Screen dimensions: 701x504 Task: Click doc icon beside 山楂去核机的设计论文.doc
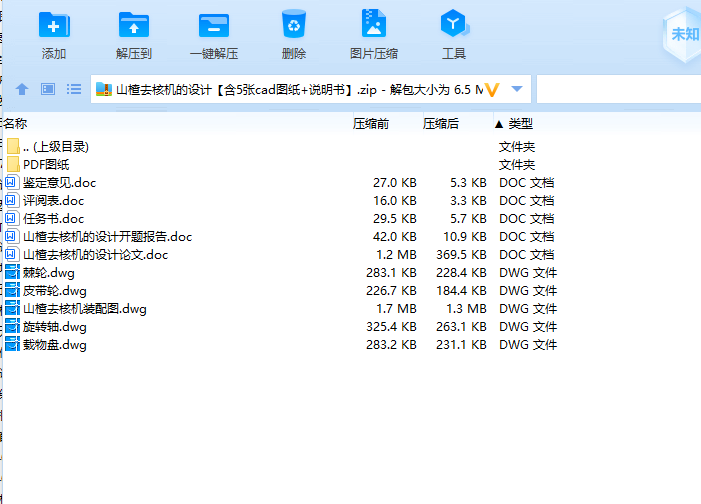pyautogui.click(x=12, y=254)
